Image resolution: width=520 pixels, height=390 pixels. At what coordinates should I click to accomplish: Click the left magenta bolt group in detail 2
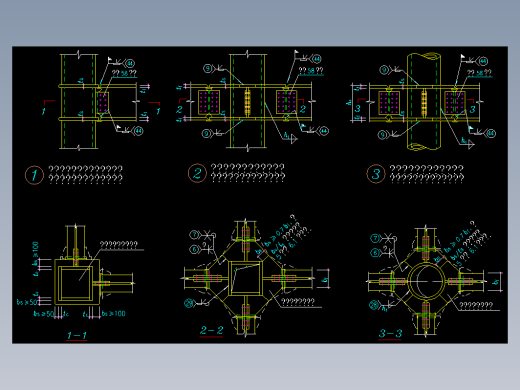(x=209, y=102)
